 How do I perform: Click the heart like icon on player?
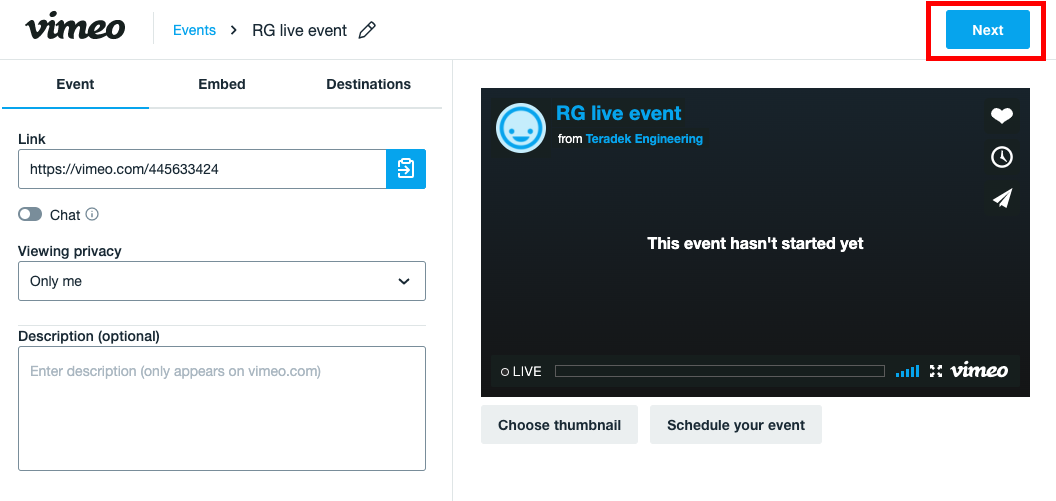pyautogui.click(x=1001, y=116)
